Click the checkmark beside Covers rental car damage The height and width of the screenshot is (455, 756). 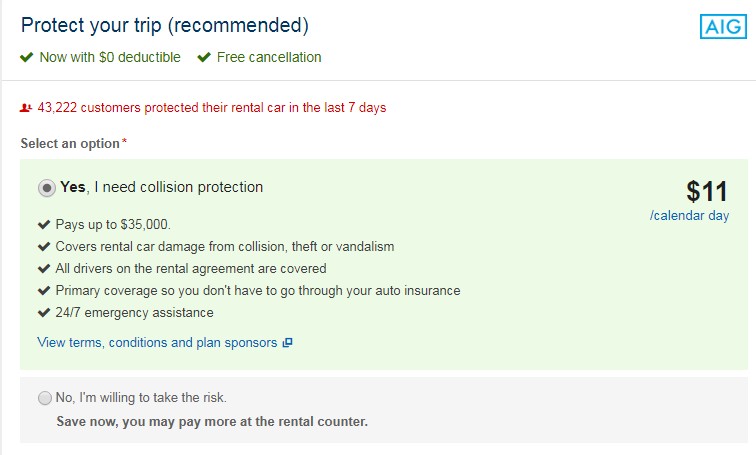click(44, 247)
